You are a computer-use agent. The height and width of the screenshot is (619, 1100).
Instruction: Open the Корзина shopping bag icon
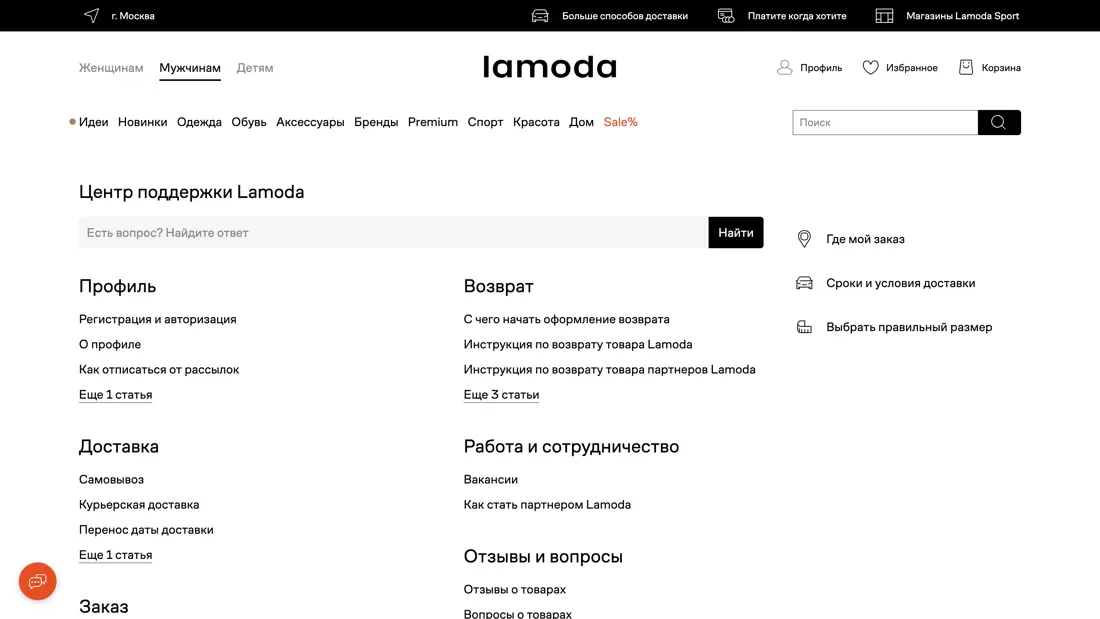coord(966,68)
